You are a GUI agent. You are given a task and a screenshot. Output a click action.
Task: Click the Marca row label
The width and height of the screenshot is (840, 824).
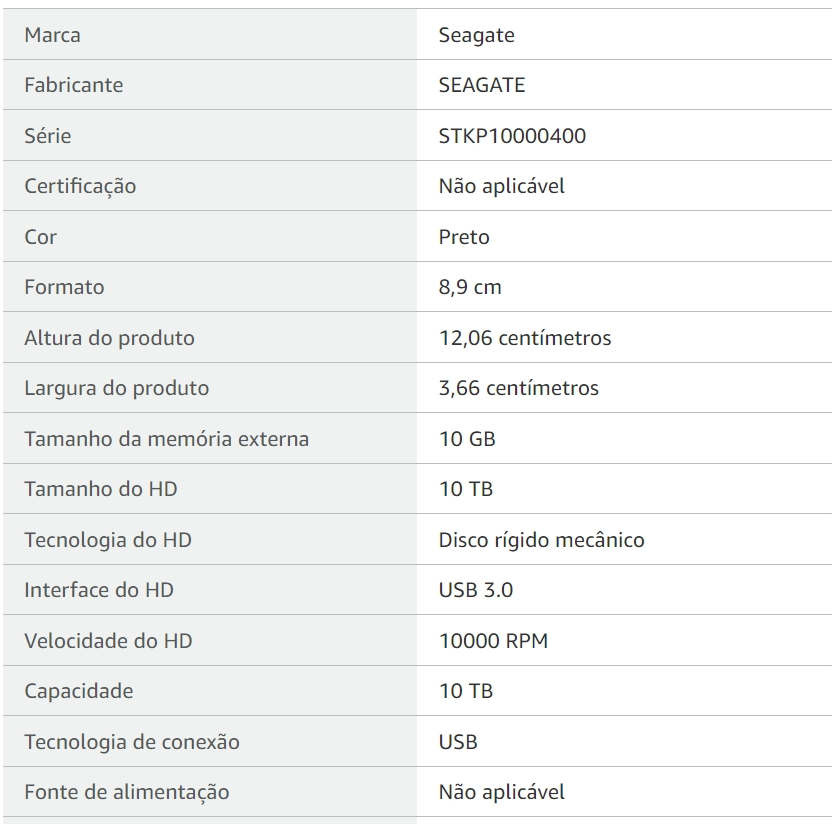tap(53, 35)
